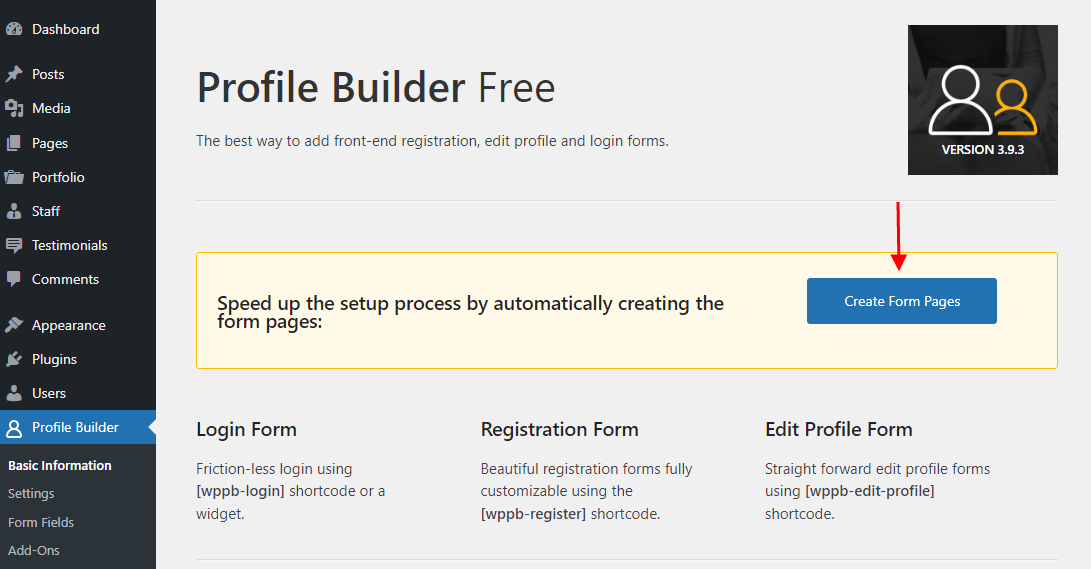This screenshot has height=569, width=1091.
Task: Click the Staff person icon
Action: 14,211
